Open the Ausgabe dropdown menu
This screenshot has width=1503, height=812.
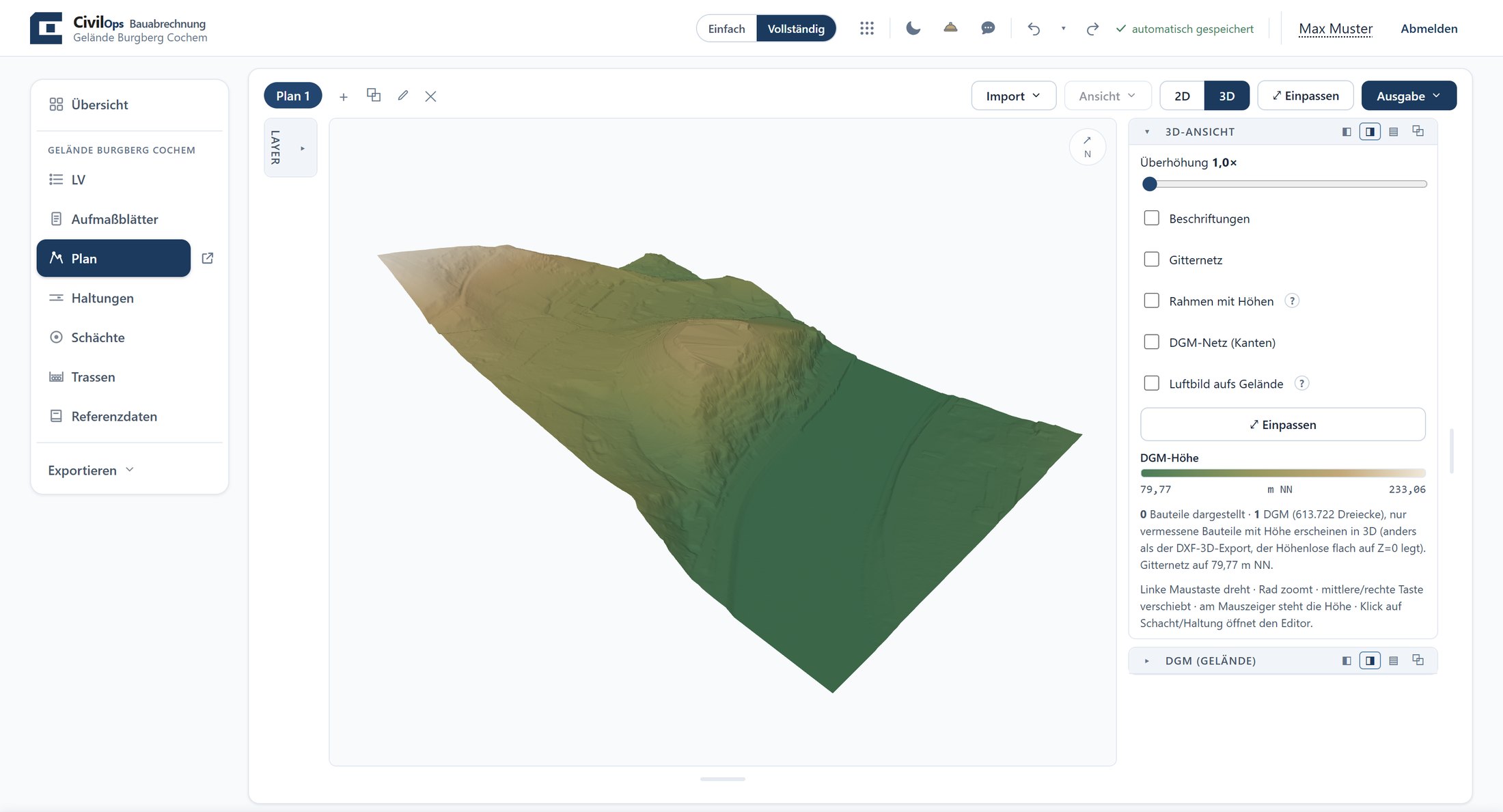coord(1409,96)
